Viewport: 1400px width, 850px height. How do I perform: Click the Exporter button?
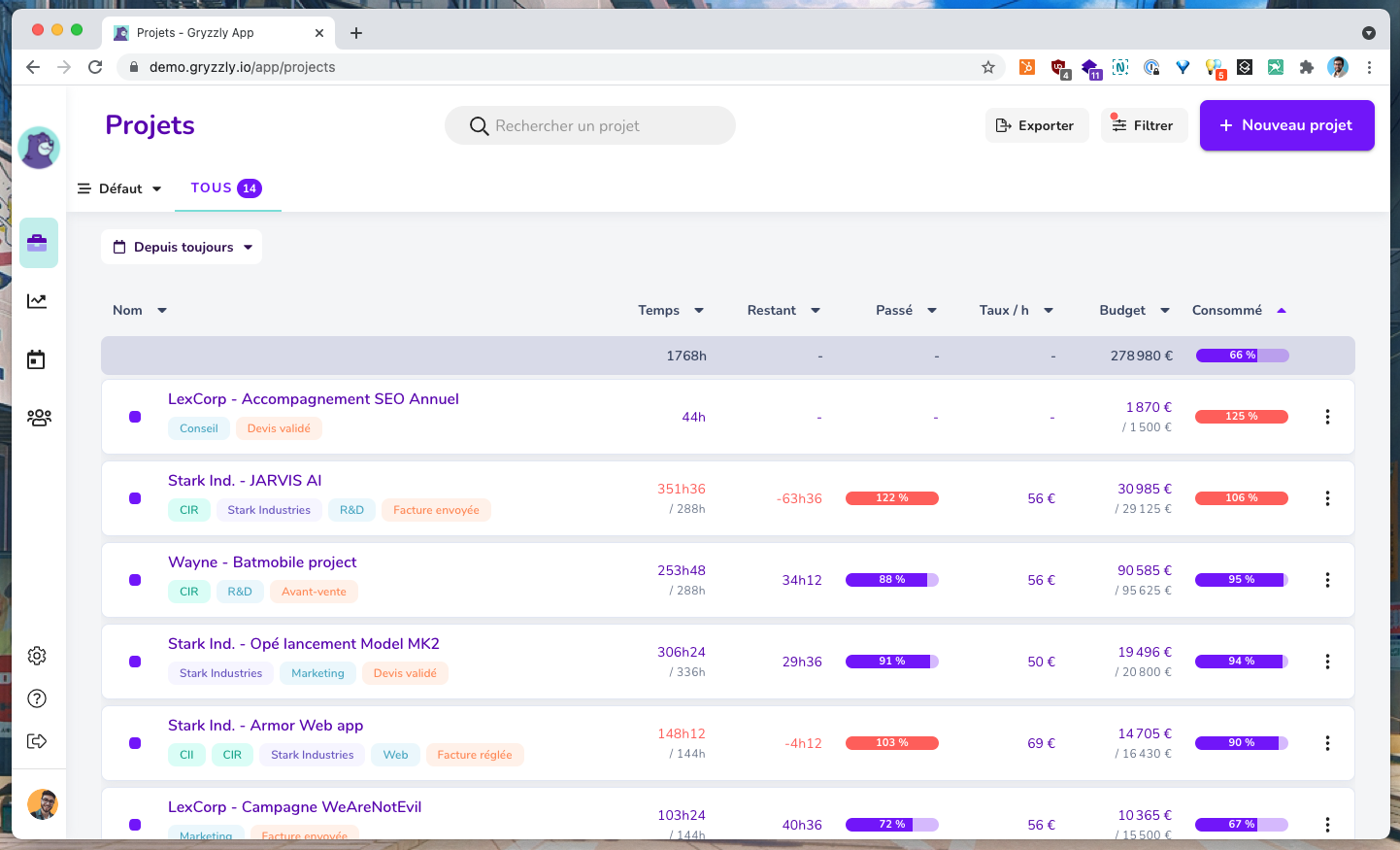tap(1037, 125)
